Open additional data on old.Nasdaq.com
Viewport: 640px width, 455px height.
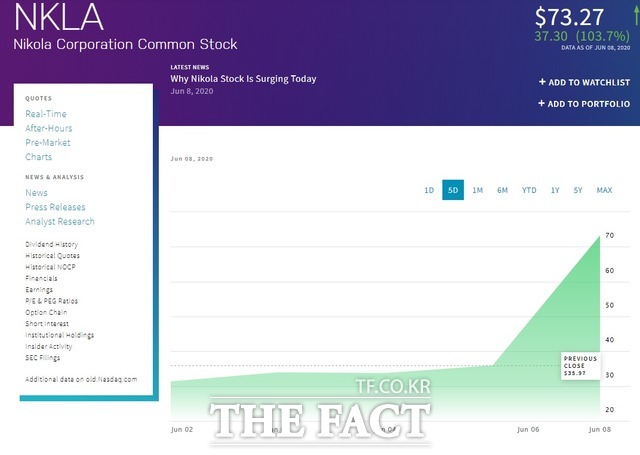pyautogui.click(x=81, y=380)
